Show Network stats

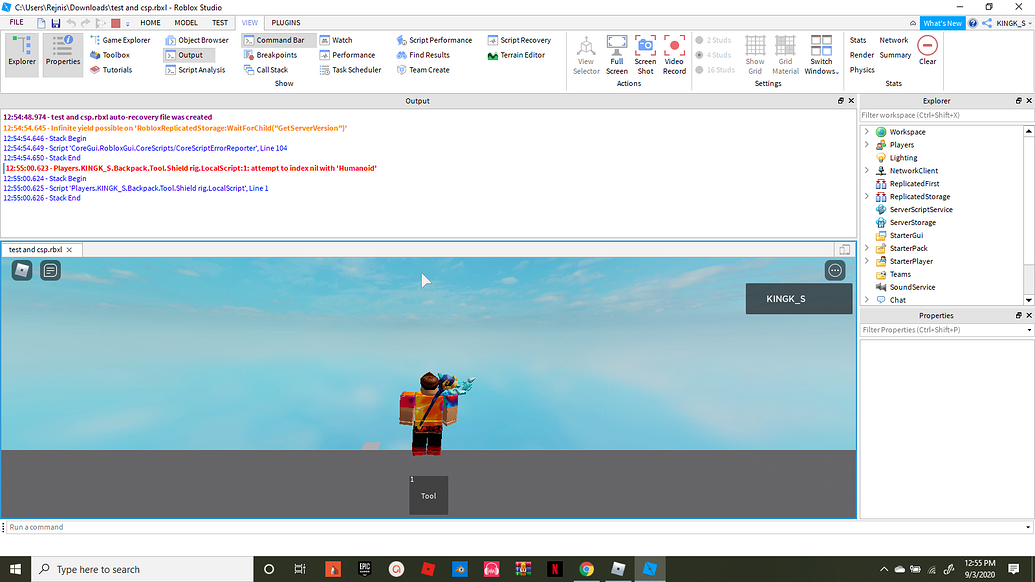[894, 40]
